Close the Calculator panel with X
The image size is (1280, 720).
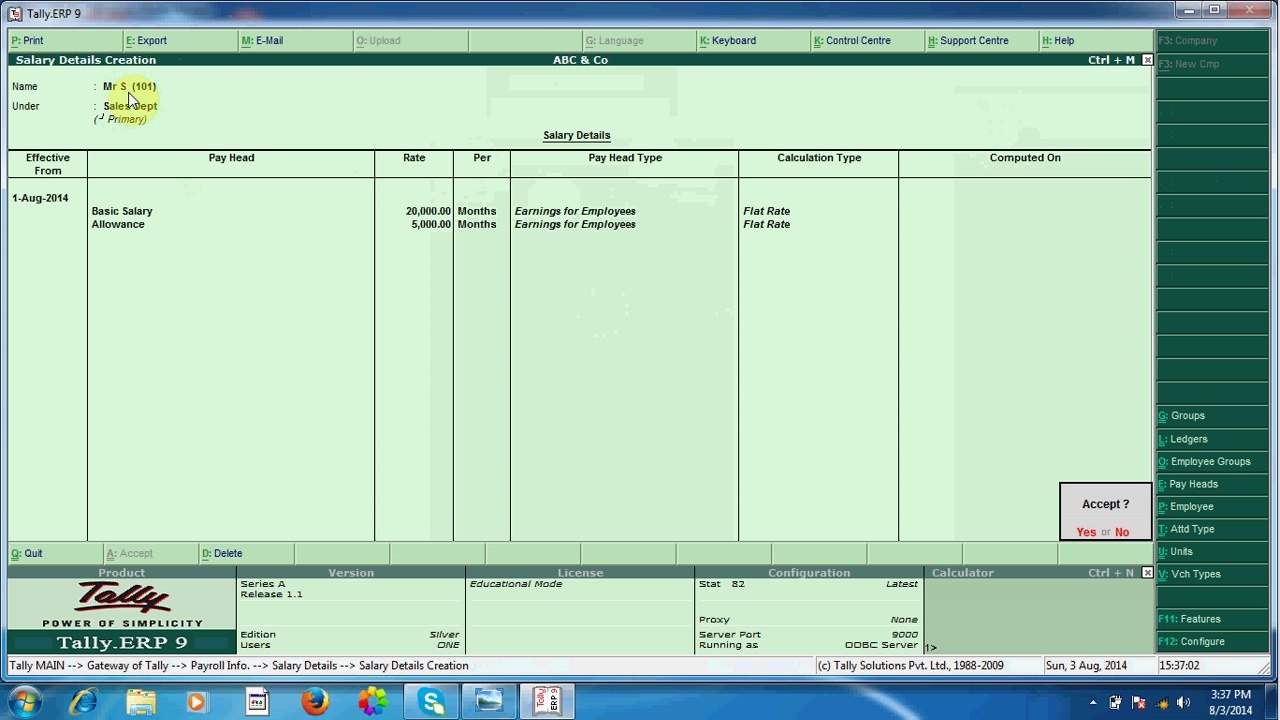pyautogui.click(x=1147, y=573)
